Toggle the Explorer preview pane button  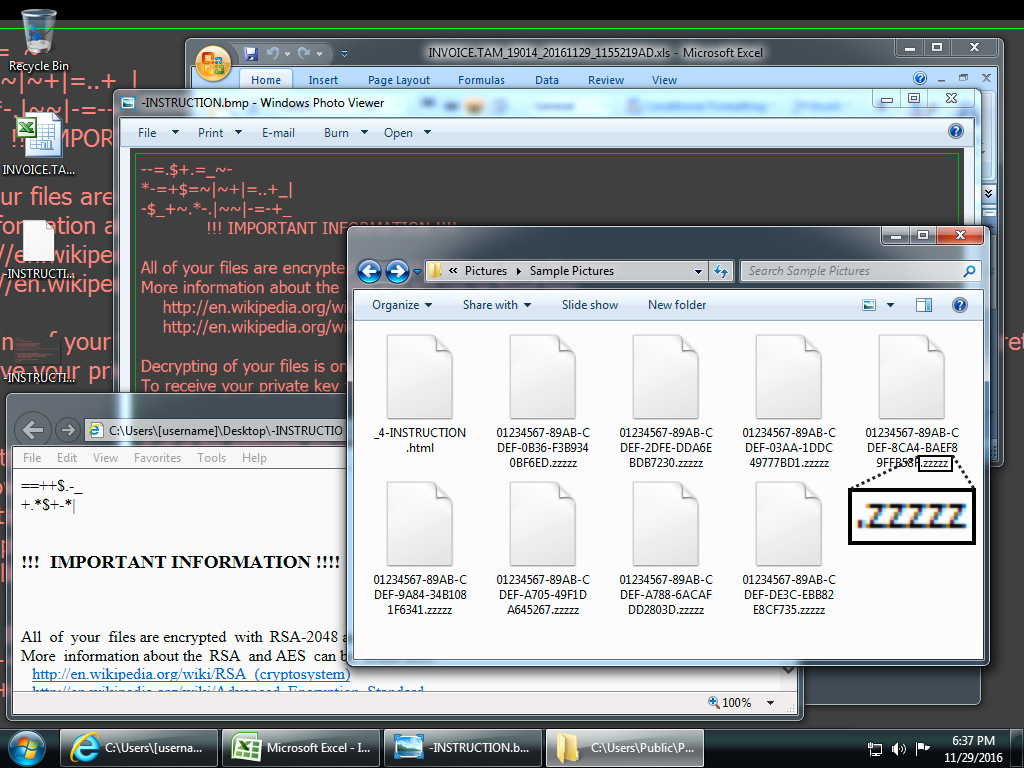point(923,305)
